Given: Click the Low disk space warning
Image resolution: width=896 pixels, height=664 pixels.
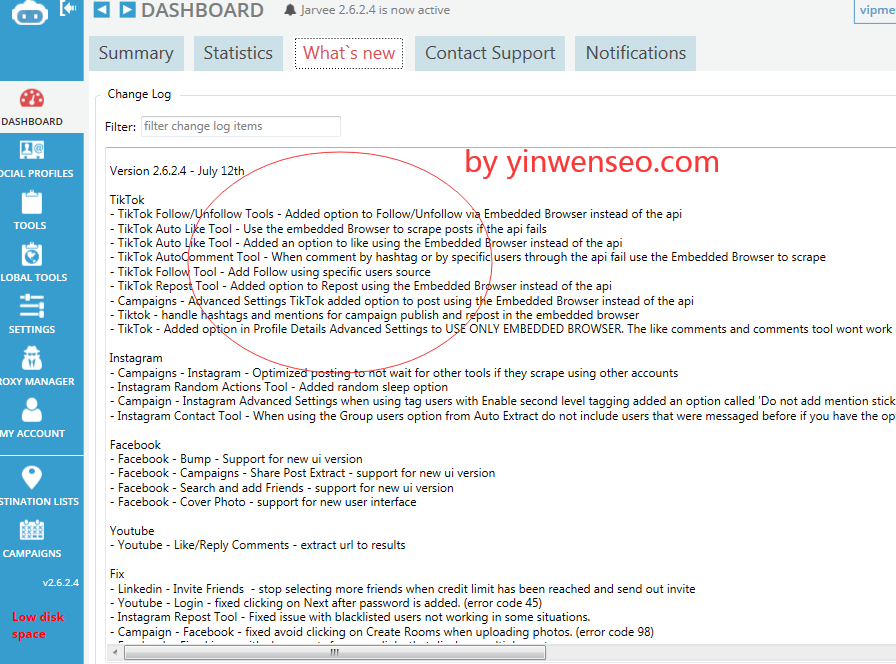Looking at the screenshot, I should point(38,625).
